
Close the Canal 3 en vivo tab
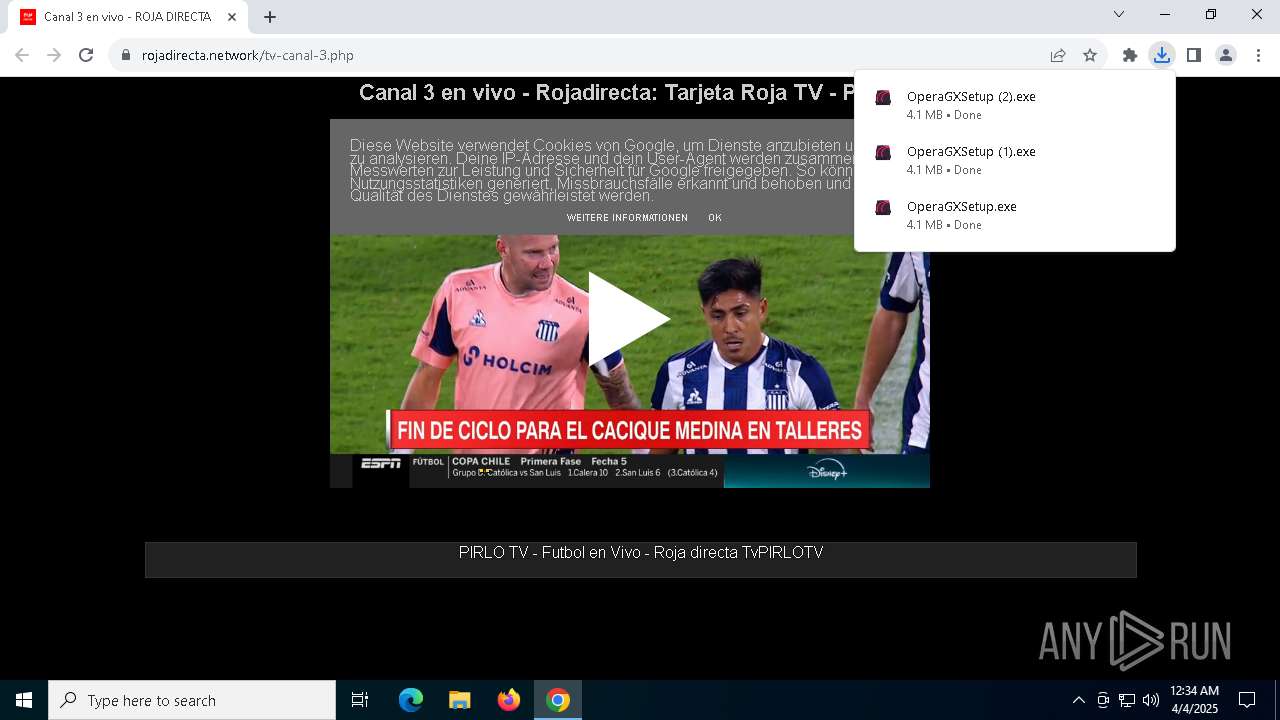(x=232, y=17)
